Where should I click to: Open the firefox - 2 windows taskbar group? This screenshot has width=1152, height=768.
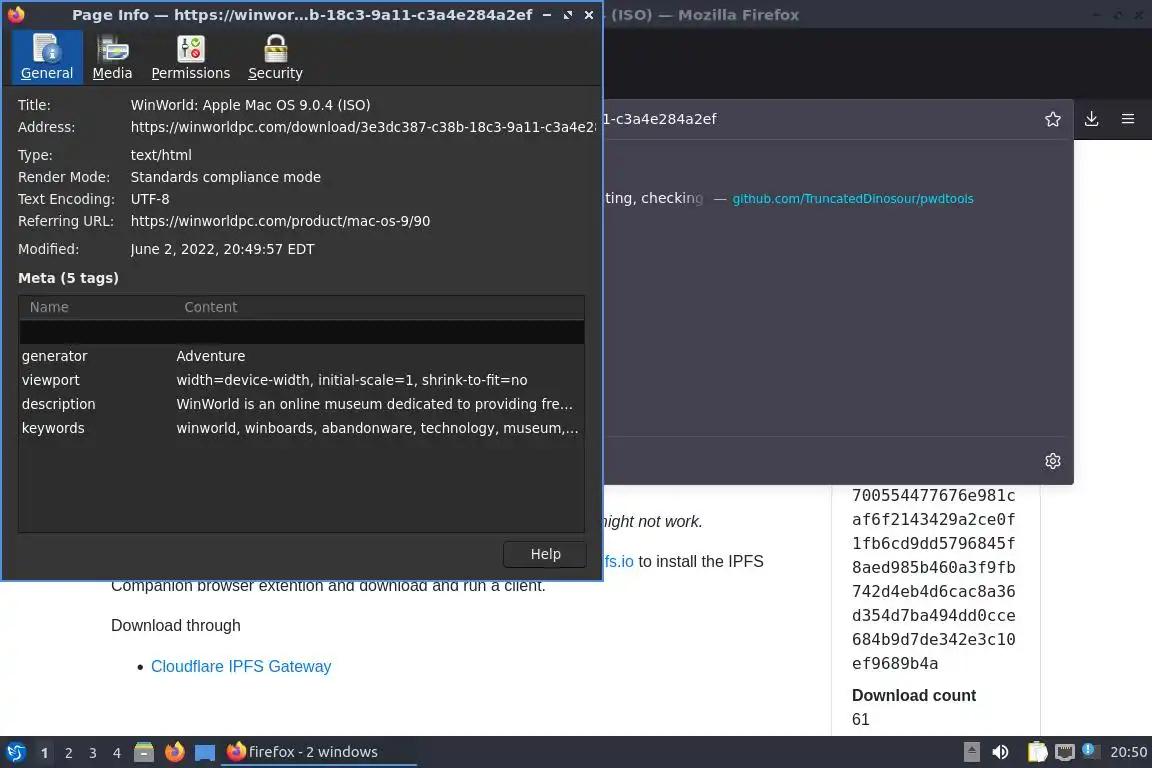click(x=319, y=752)
